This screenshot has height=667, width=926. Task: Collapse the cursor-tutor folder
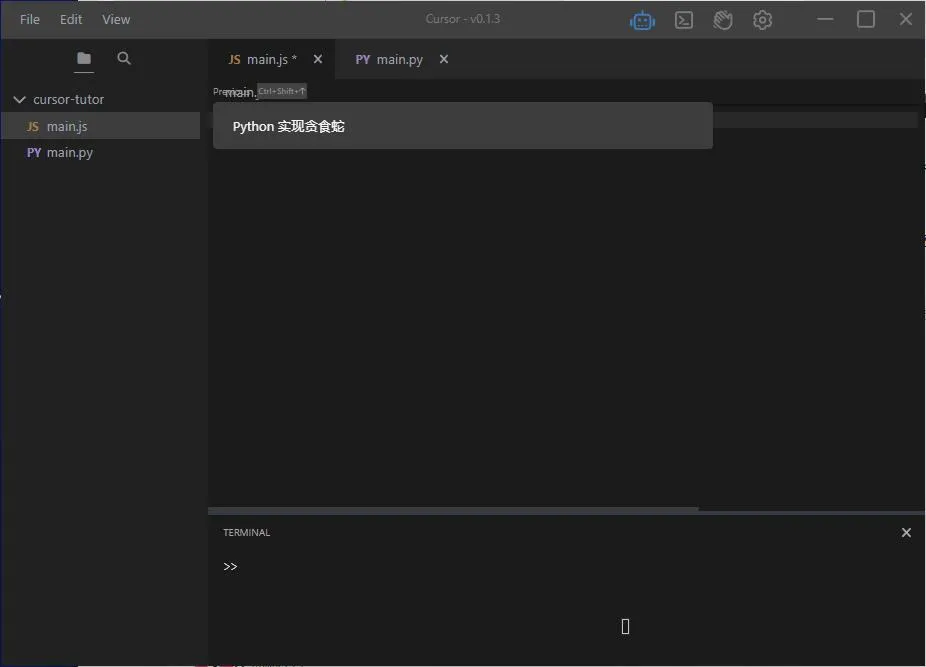click(x=19, y=100)
